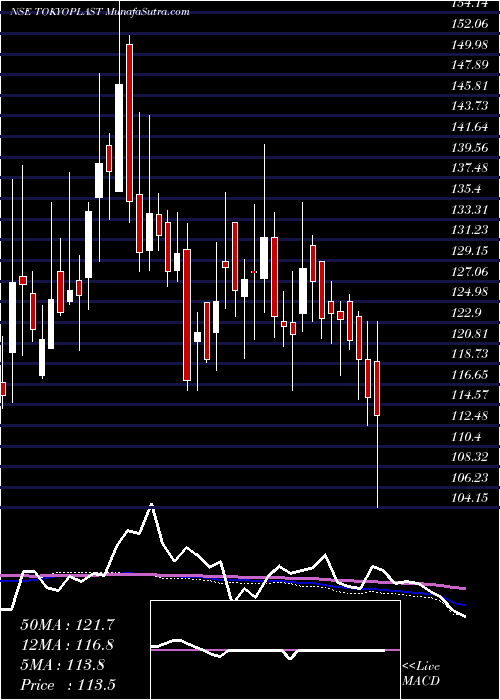
Task: Click the 118.73 price axis label
Action: click(x=469, y=354)
